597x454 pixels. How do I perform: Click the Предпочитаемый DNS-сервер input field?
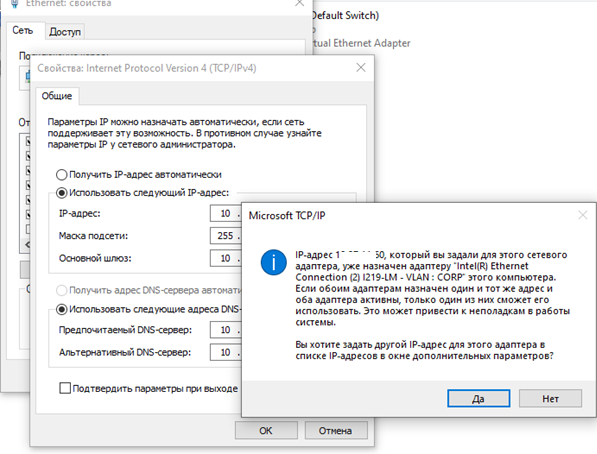tap(226, 330)
